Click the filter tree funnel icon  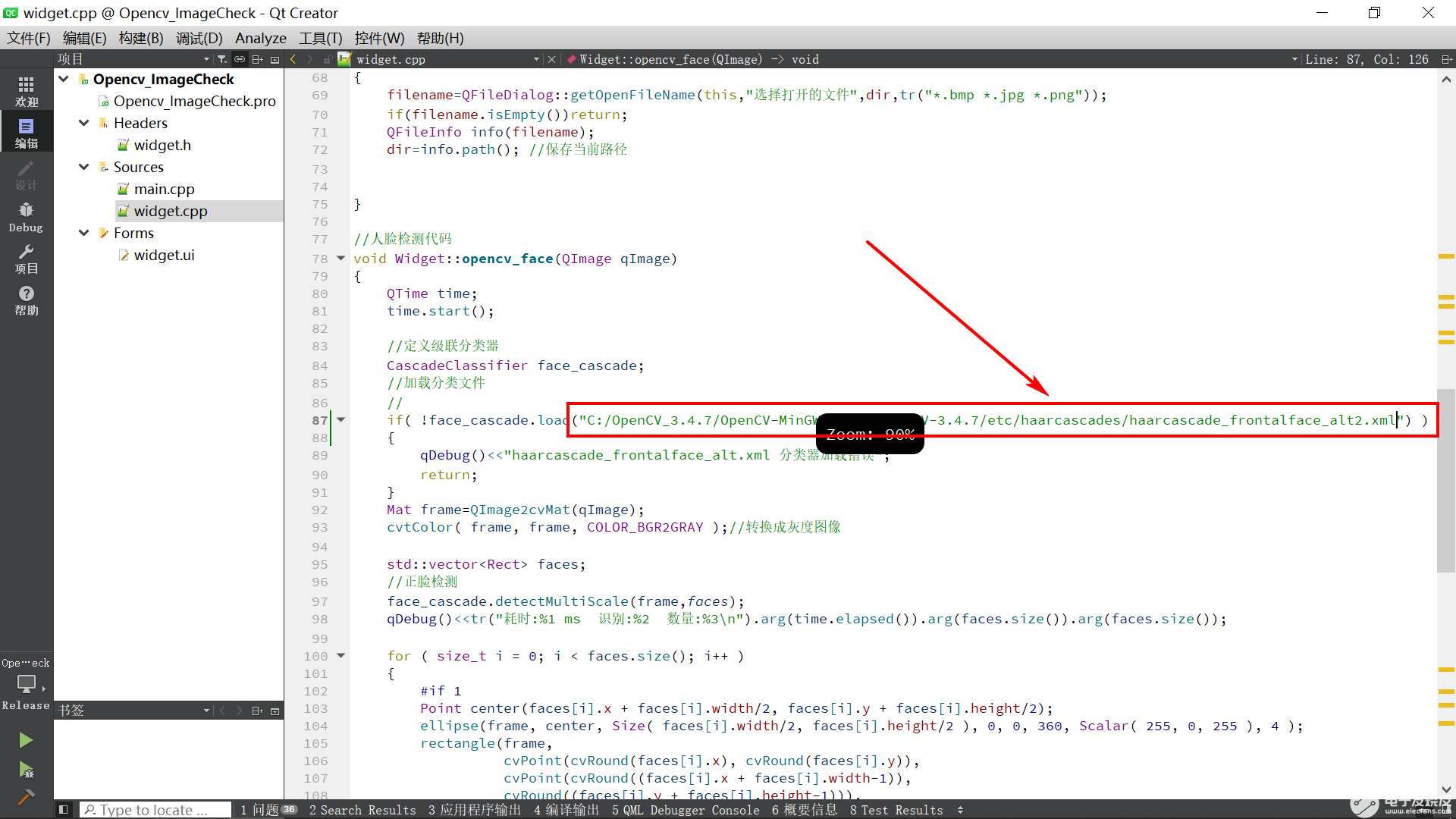[221, 59]
